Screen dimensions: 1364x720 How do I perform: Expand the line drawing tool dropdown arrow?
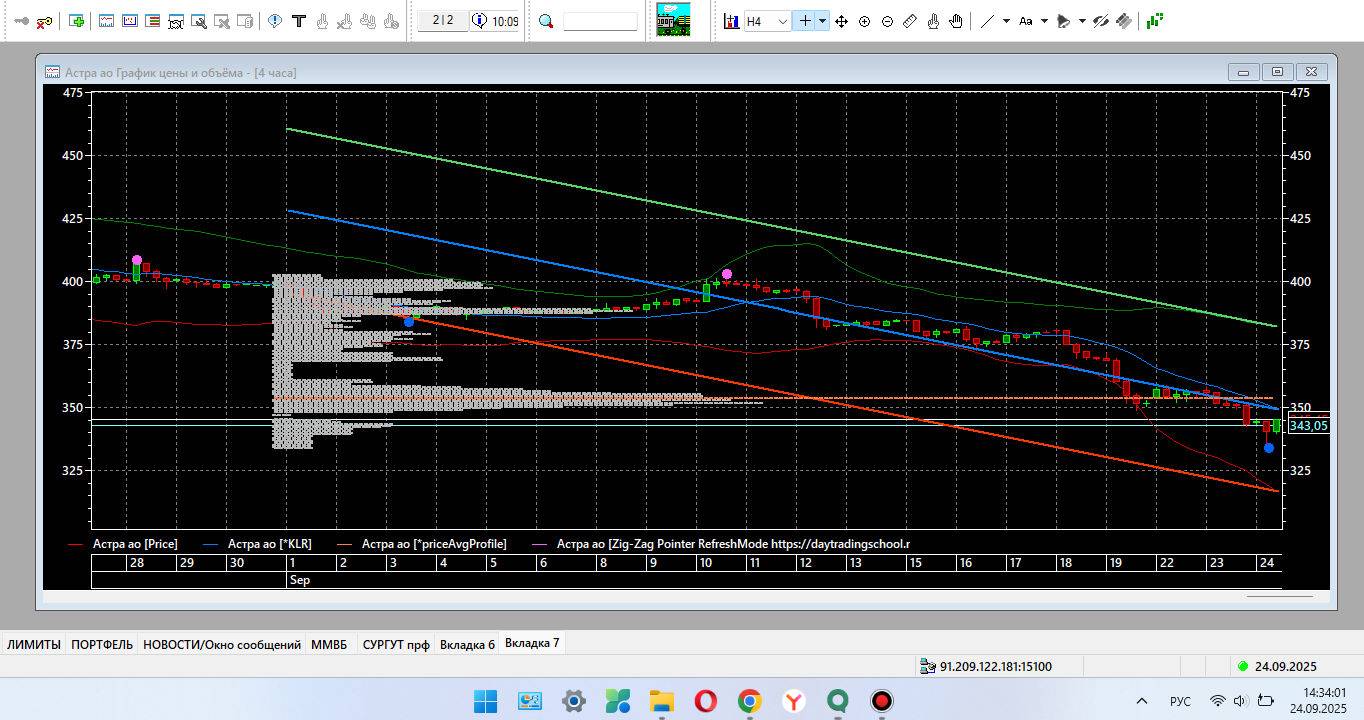coord(1006,21)
